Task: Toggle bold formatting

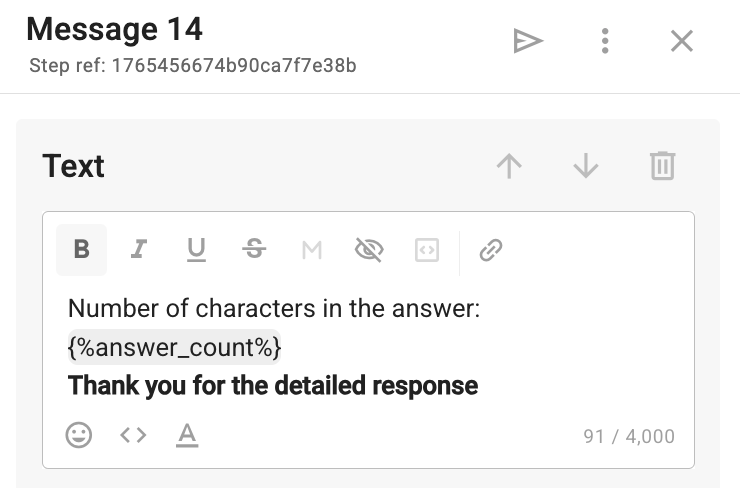Action: point(82,250)
